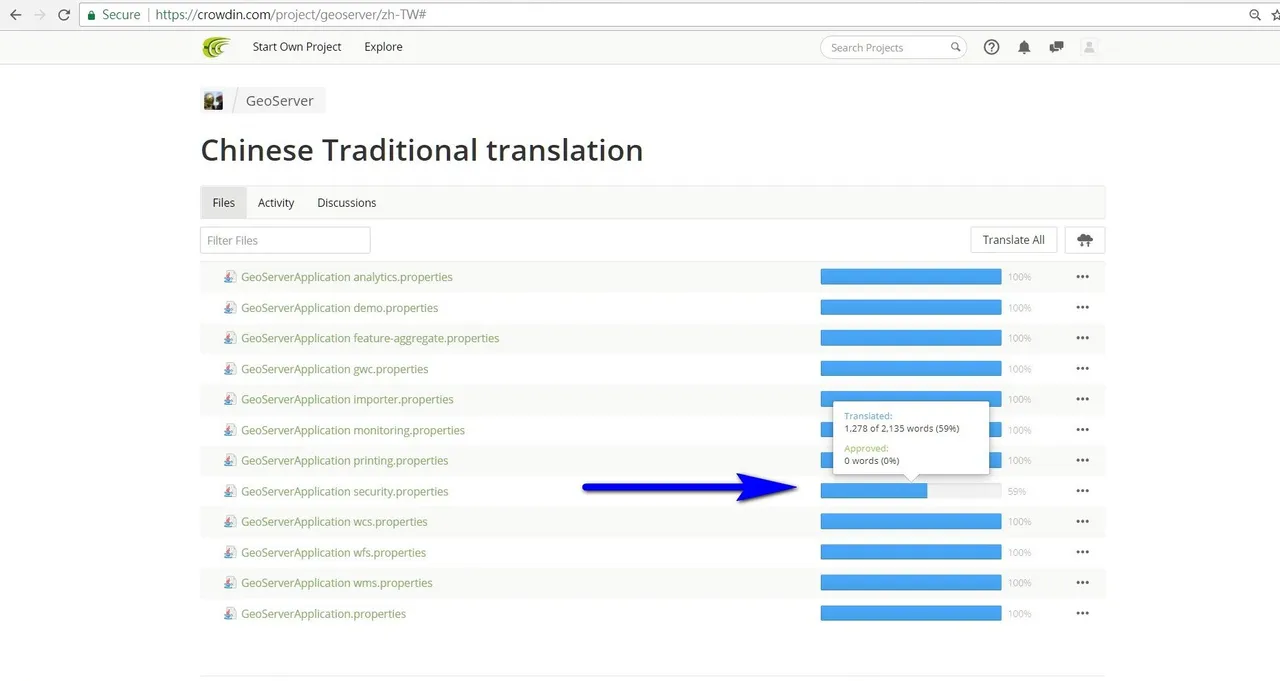This screenshot has width=1280, height=681.
Task: Open GeoServerApplication security.properties file
Action: point(345,491)
